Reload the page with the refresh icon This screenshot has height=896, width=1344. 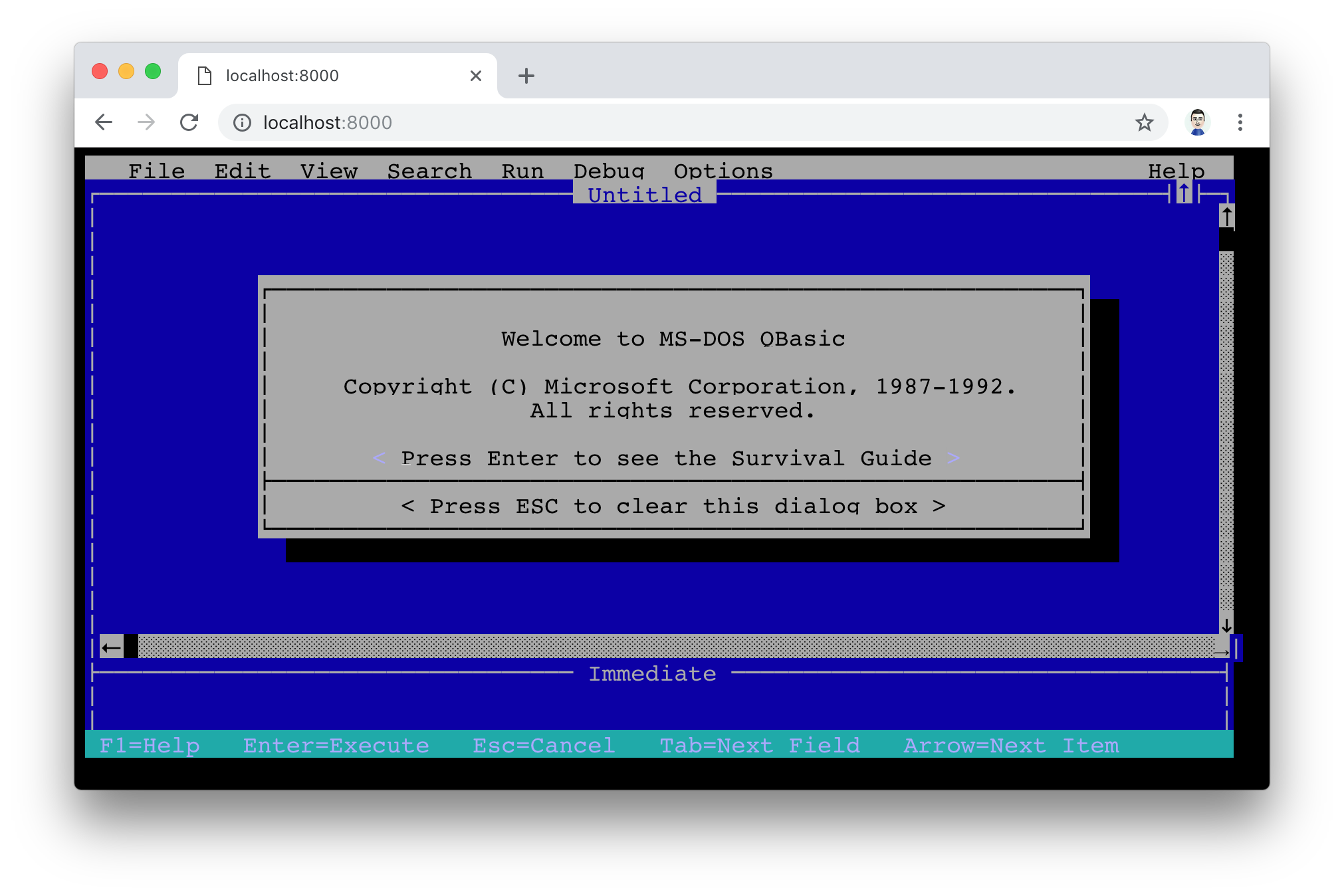pyautogui.click(x=189, y=122)
